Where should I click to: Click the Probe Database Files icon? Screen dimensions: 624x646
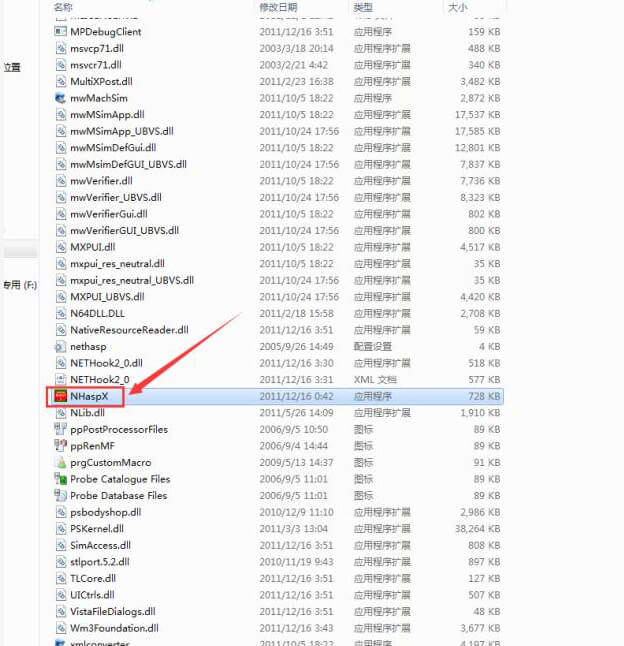(x=61, y=496)
